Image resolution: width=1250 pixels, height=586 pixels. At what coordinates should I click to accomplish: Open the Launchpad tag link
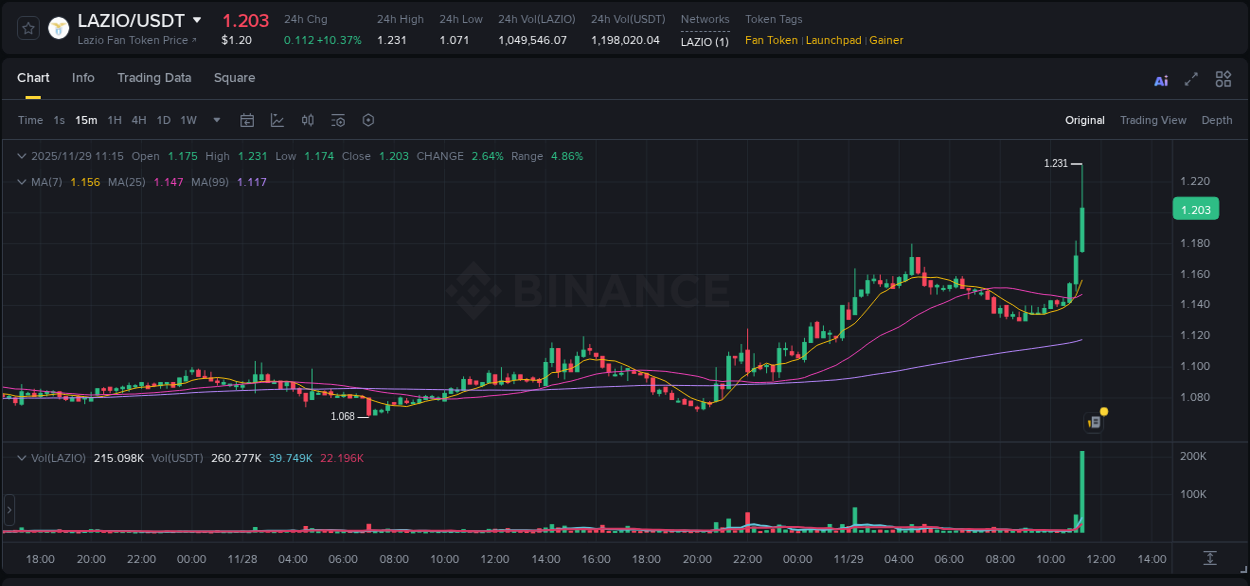833,40
